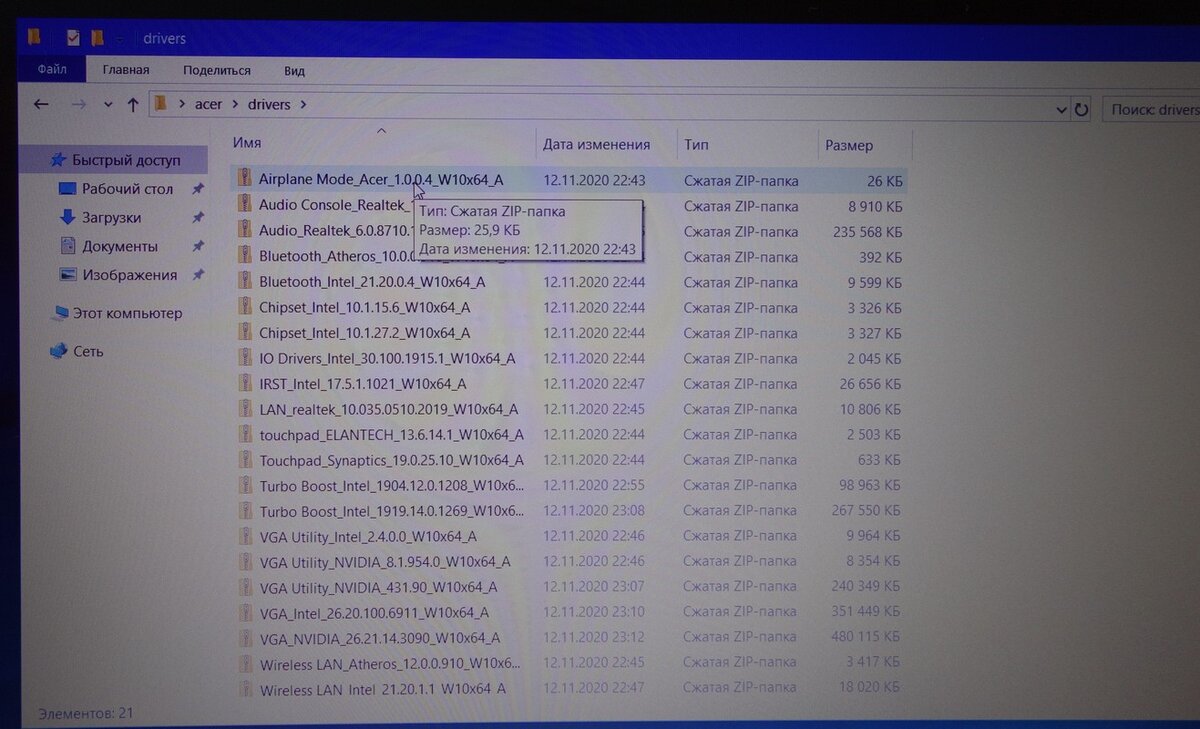Click the folder icon in address bar
This screenshot has height=729, width=1200.
point(161,103)
